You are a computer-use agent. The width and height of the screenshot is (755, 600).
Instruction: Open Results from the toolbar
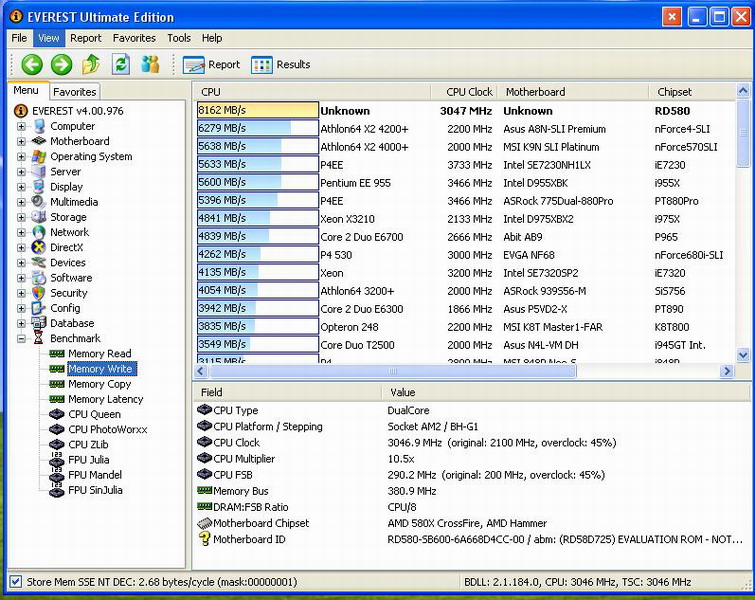coord(281,65)
